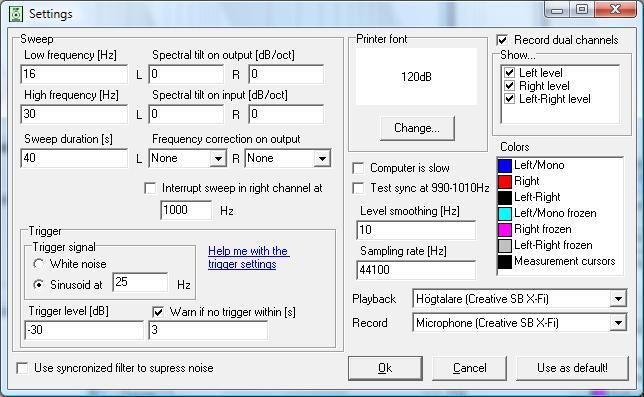Open left Frequency correction dropdown
The width and height of the screenshot is (644, 397).
(218, 158)
